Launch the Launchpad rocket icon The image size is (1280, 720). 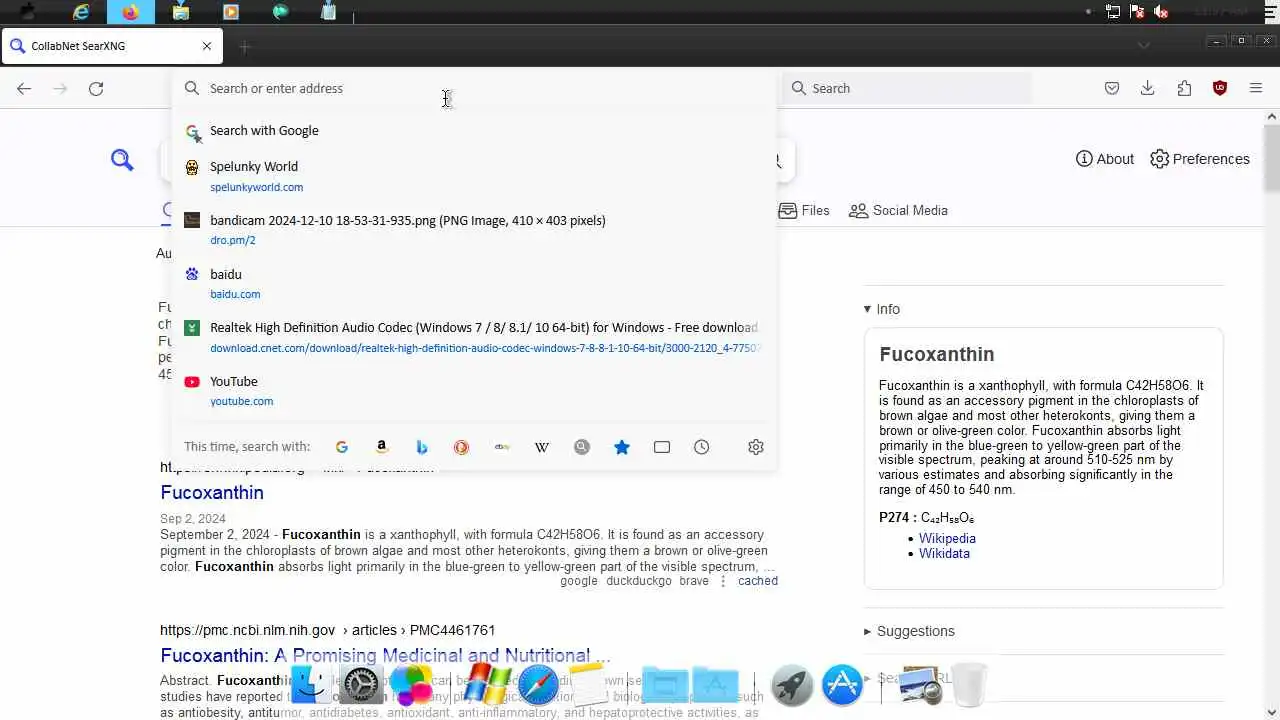click(x=792, y=685)
